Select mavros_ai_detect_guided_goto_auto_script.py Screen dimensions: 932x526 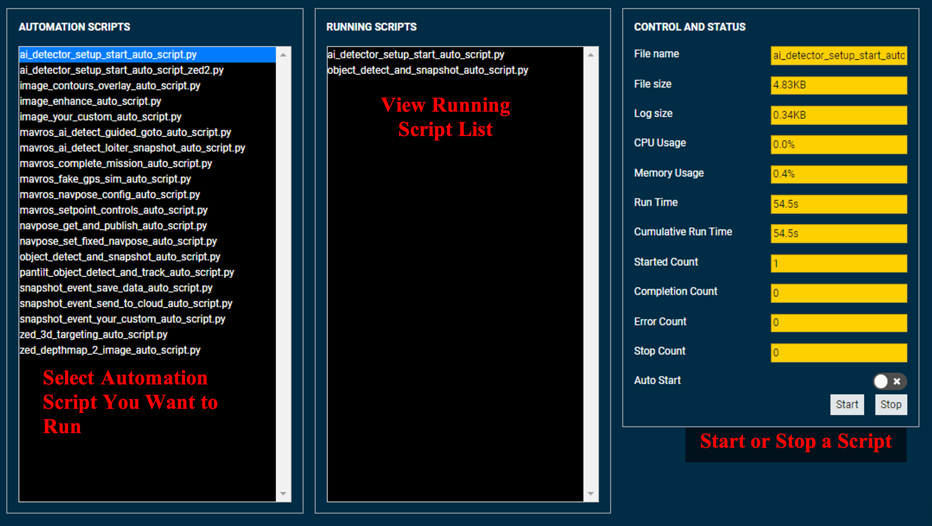(x=147, y=133)
